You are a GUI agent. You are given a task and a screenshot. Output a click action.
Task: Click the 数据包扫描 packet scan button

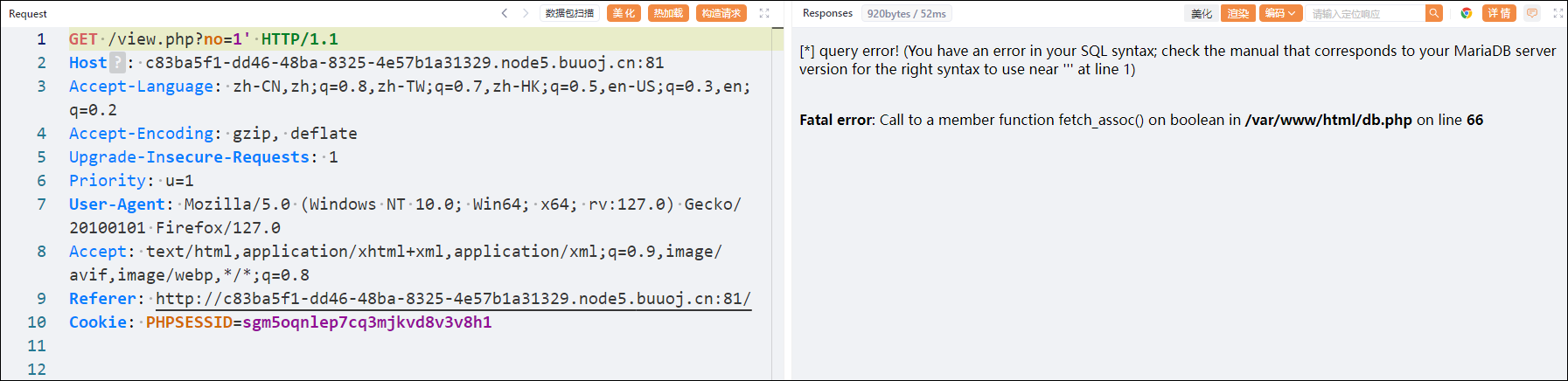click(x=569, y=13)
